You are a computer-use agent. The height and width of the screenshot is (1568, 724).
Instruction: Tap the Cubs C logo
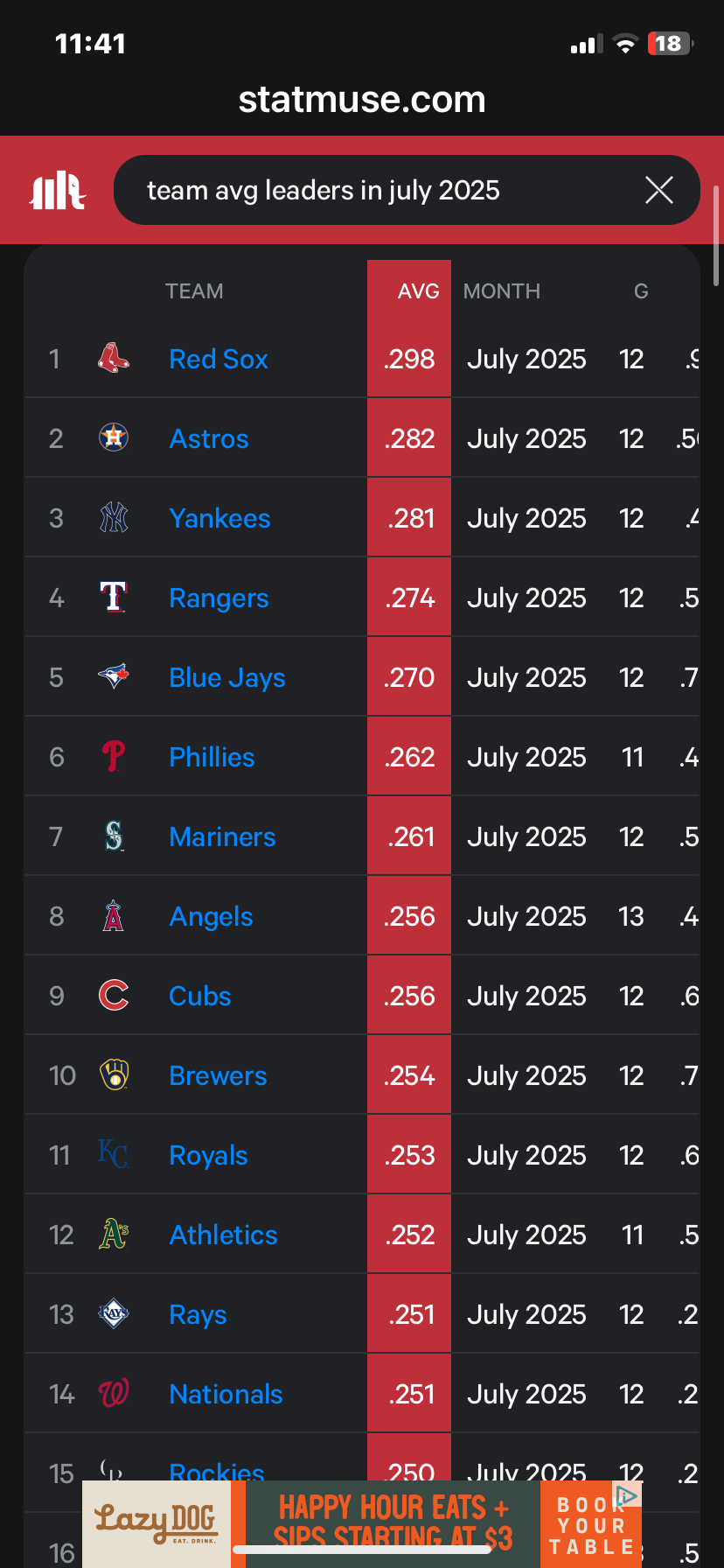click(114, 995)
